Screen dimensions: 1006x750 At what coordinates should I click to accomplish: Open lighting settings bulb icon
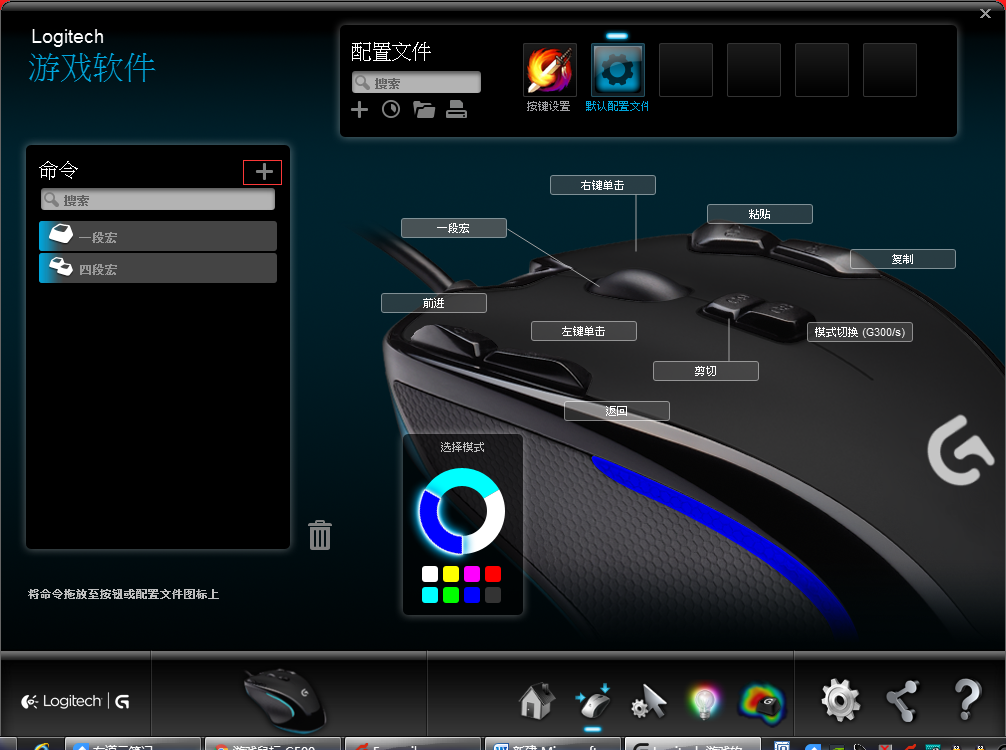[x=704, y=703]
